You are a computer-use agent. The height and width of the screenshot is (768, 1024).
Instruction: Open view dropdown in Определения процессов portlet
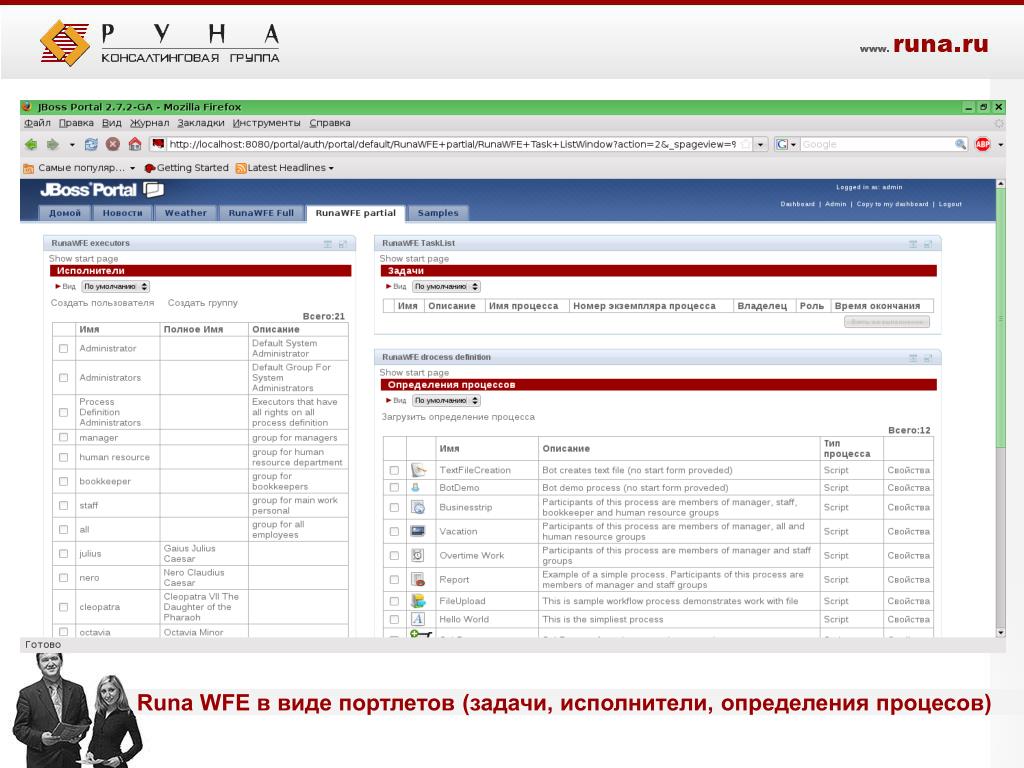coord(446,400)
